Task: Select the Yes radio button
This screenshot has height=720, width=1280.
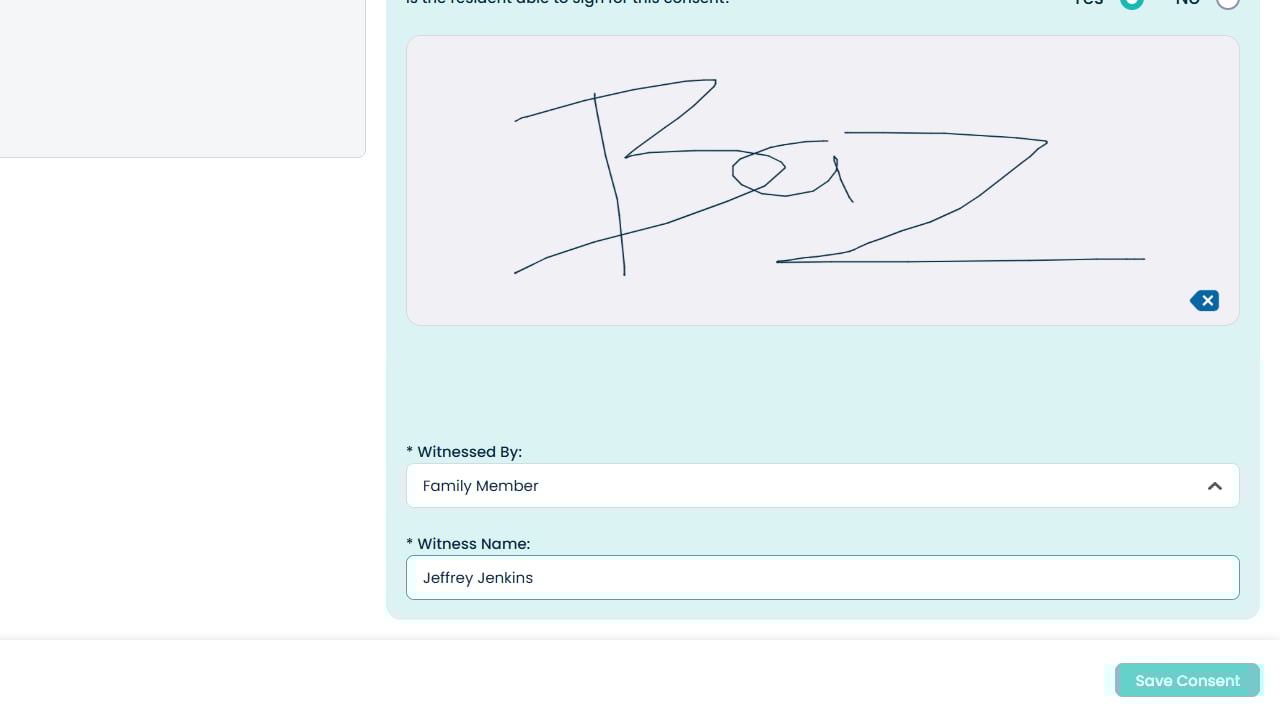Action: [x=1131, y=3]
